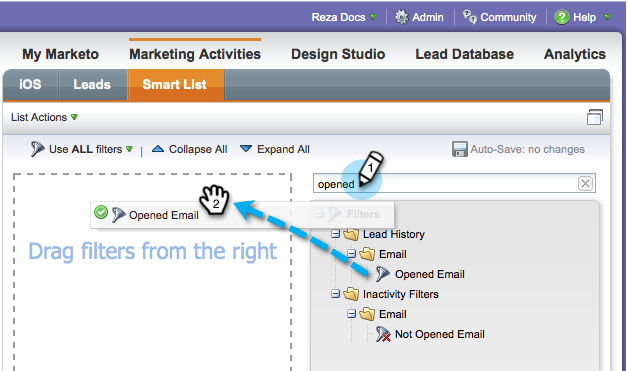
Task: Click the Collapse All up-triangle icon
Action: (x=158, y=149)
